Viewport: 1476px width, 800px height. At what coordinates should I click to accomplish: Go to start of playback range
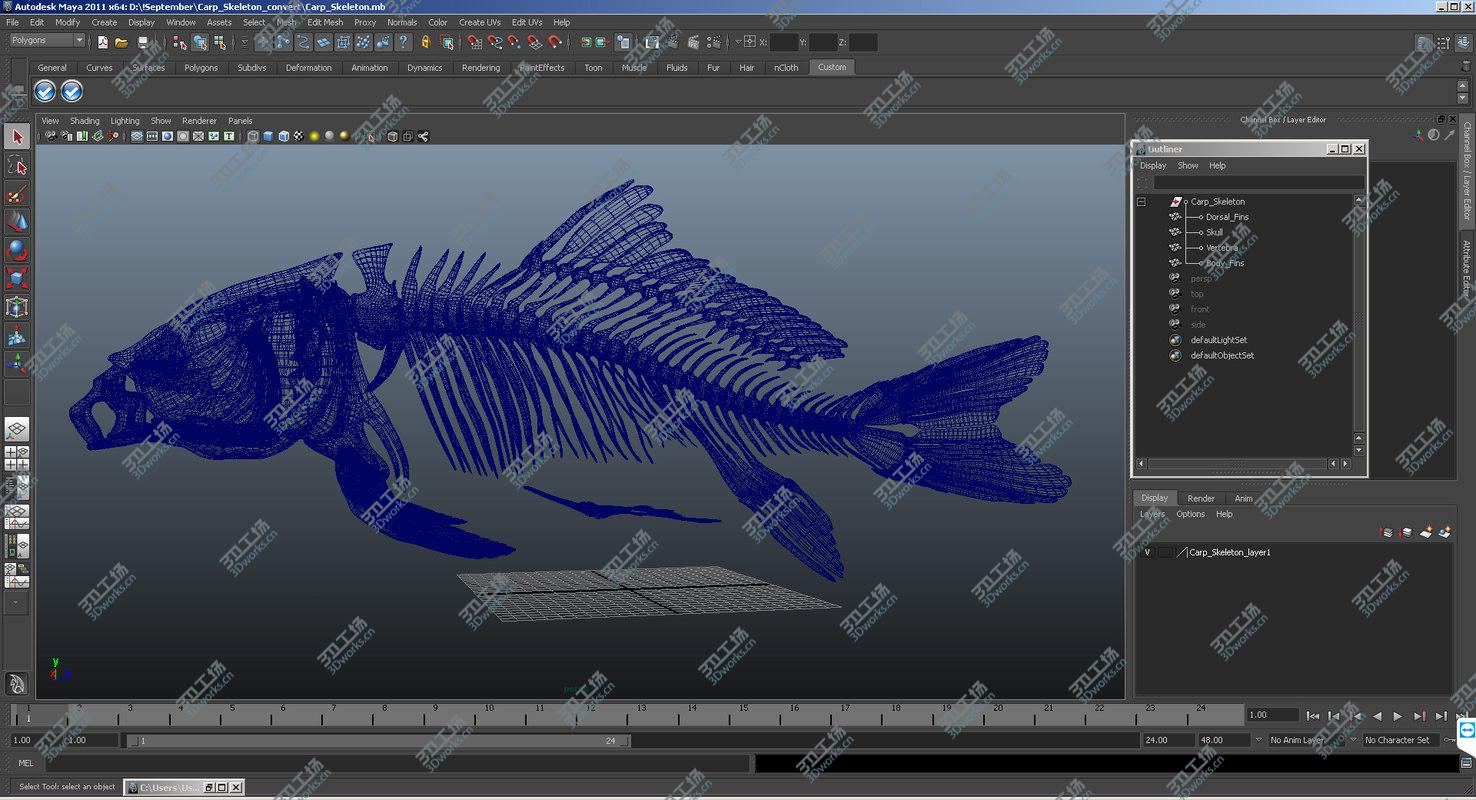(x=1313, y=716)
